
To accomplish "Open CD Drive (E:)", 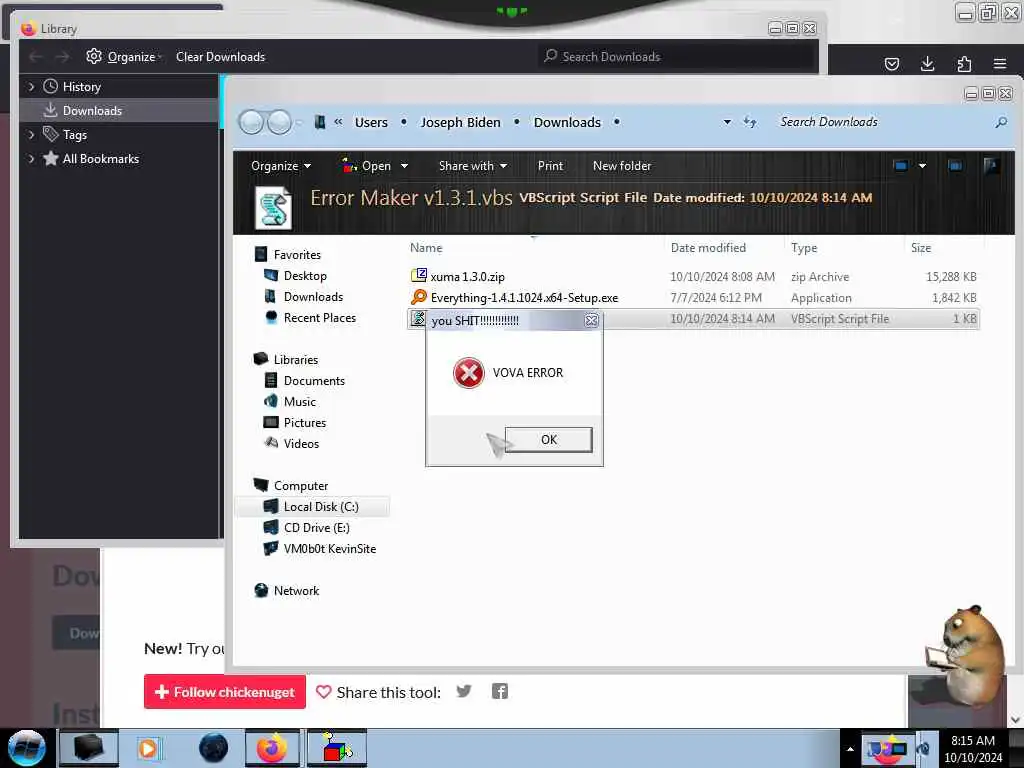I will pyautogui.click(x=317, y=528).
